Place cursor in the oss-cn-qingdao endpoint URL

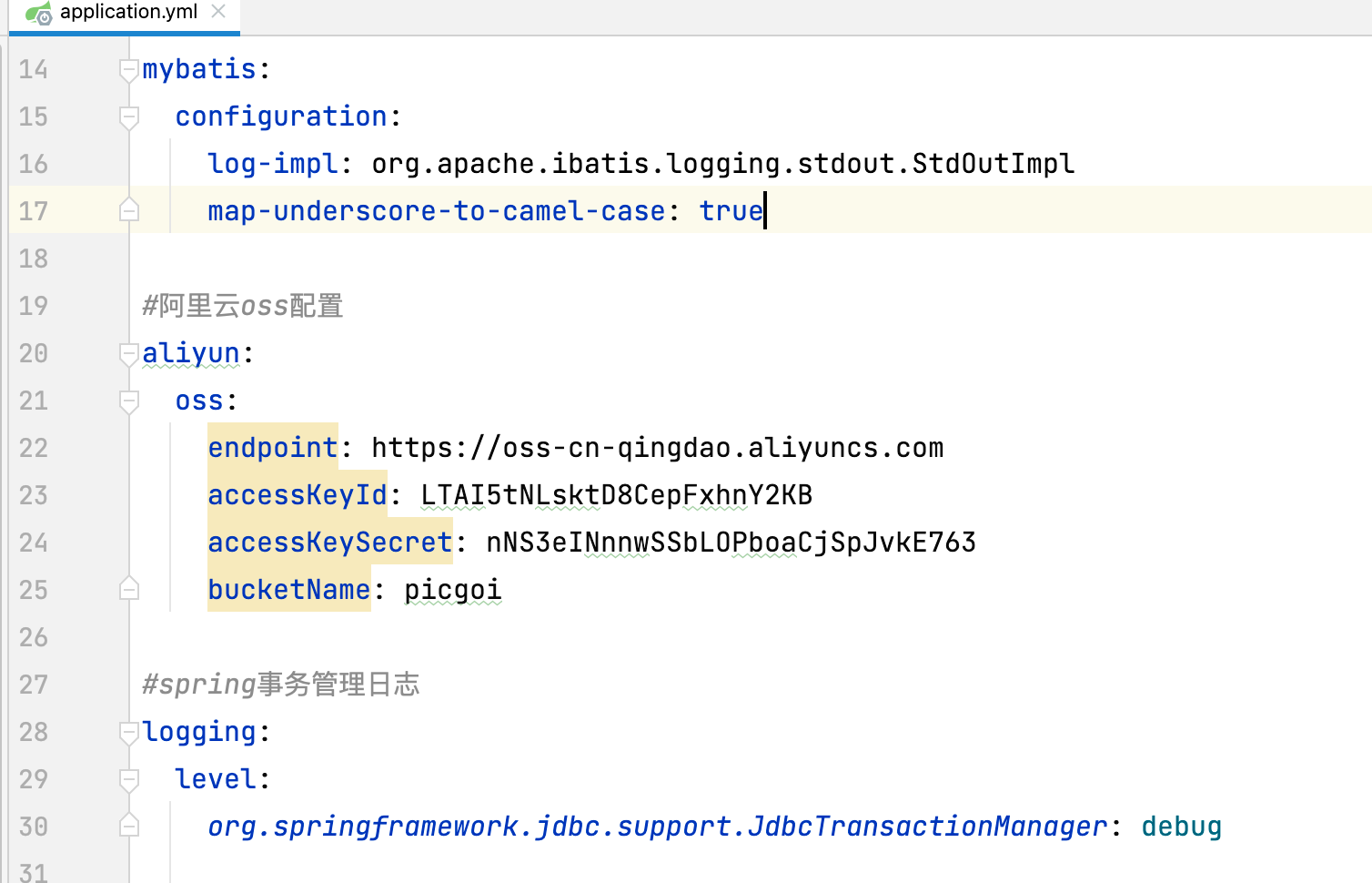coord(657,448)
